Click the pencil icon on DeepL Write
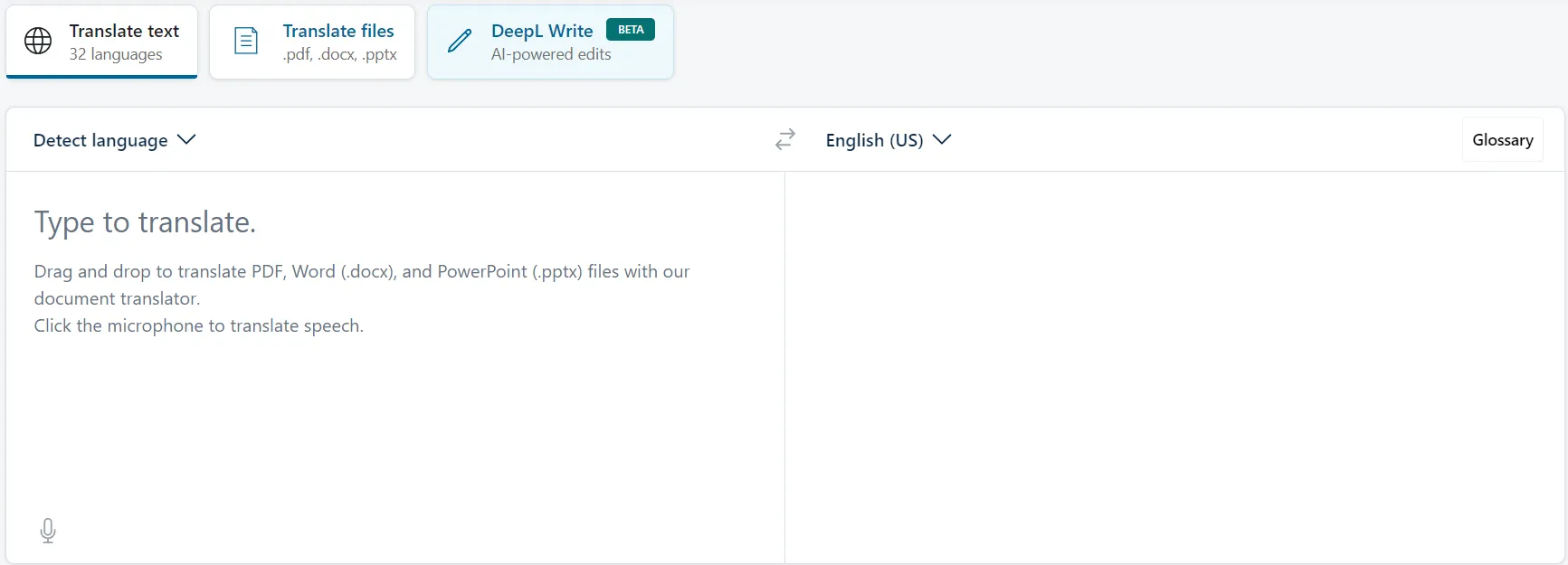1568x565 pixels. (x=460, y=41)
